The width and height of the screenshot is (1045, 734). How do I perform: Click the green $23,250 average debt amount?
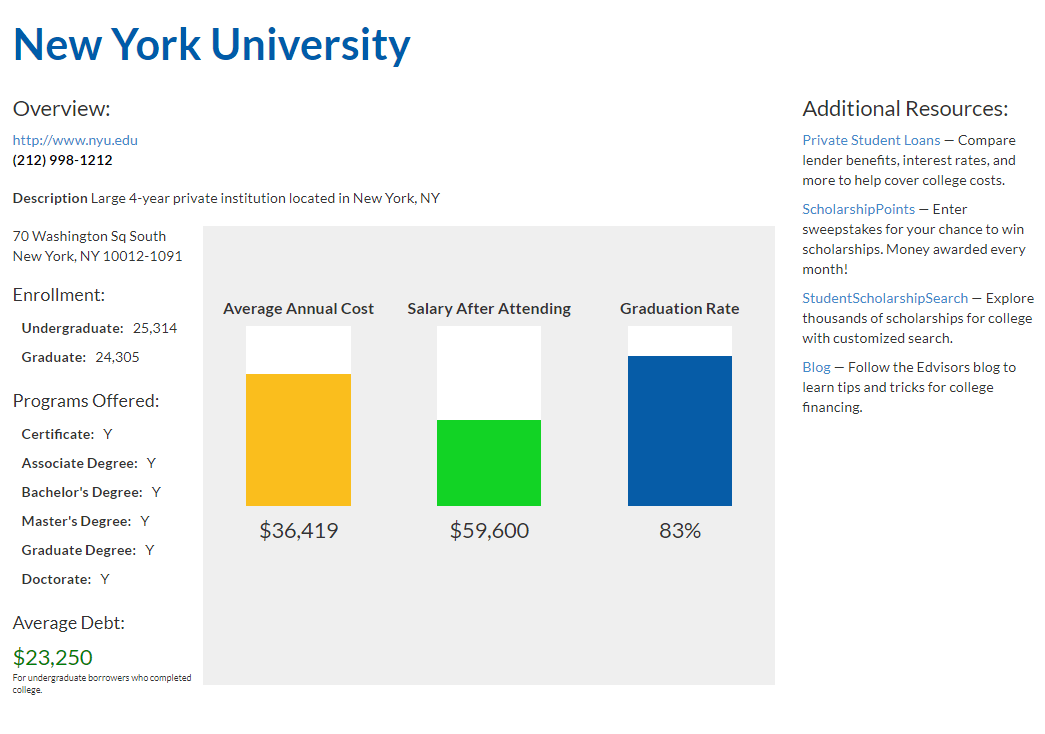click(53, 657)
